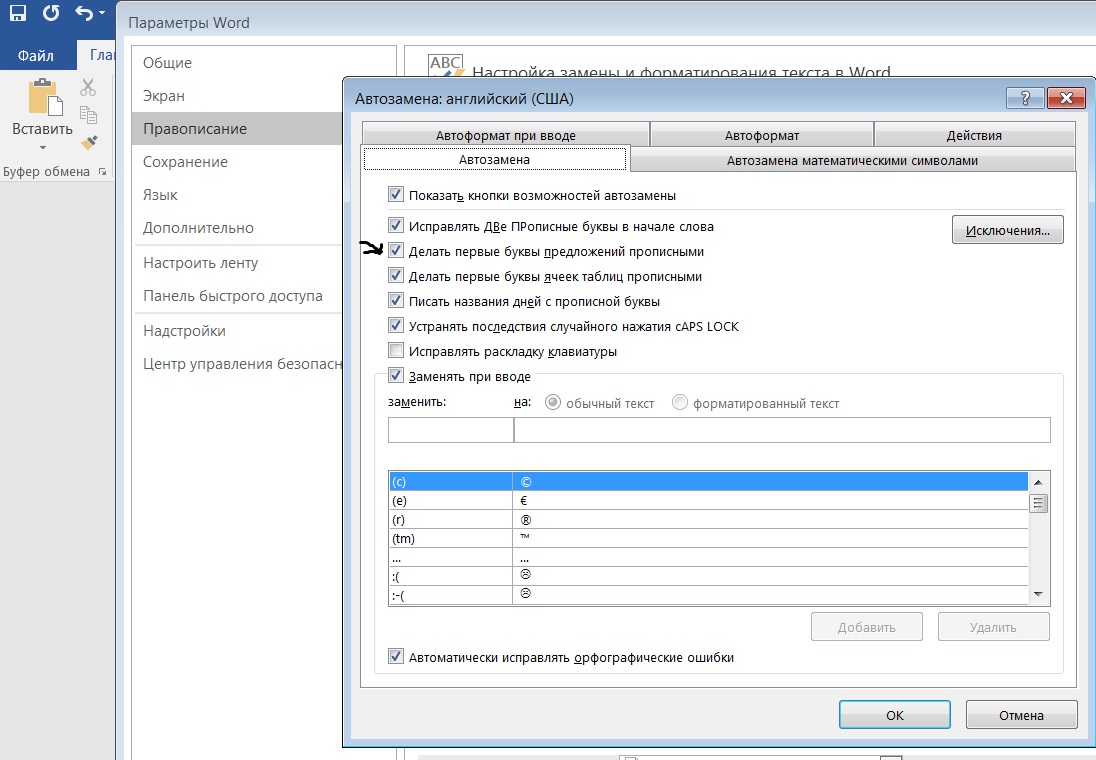
Task: Open the Файл tab
Action: pos(36,55)
